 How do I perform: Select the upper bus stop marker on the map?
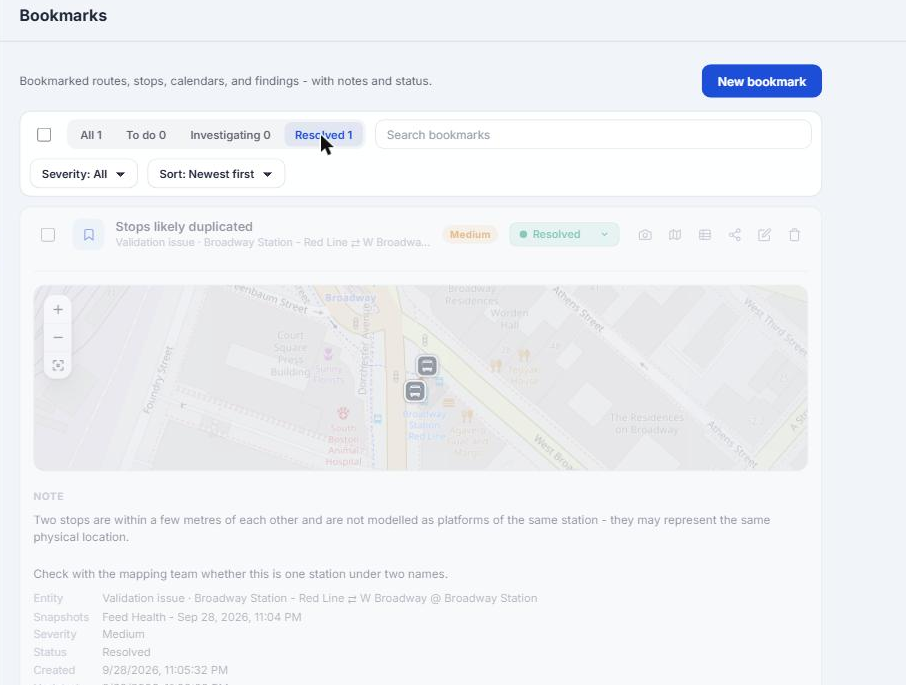(x=427, y=366)
